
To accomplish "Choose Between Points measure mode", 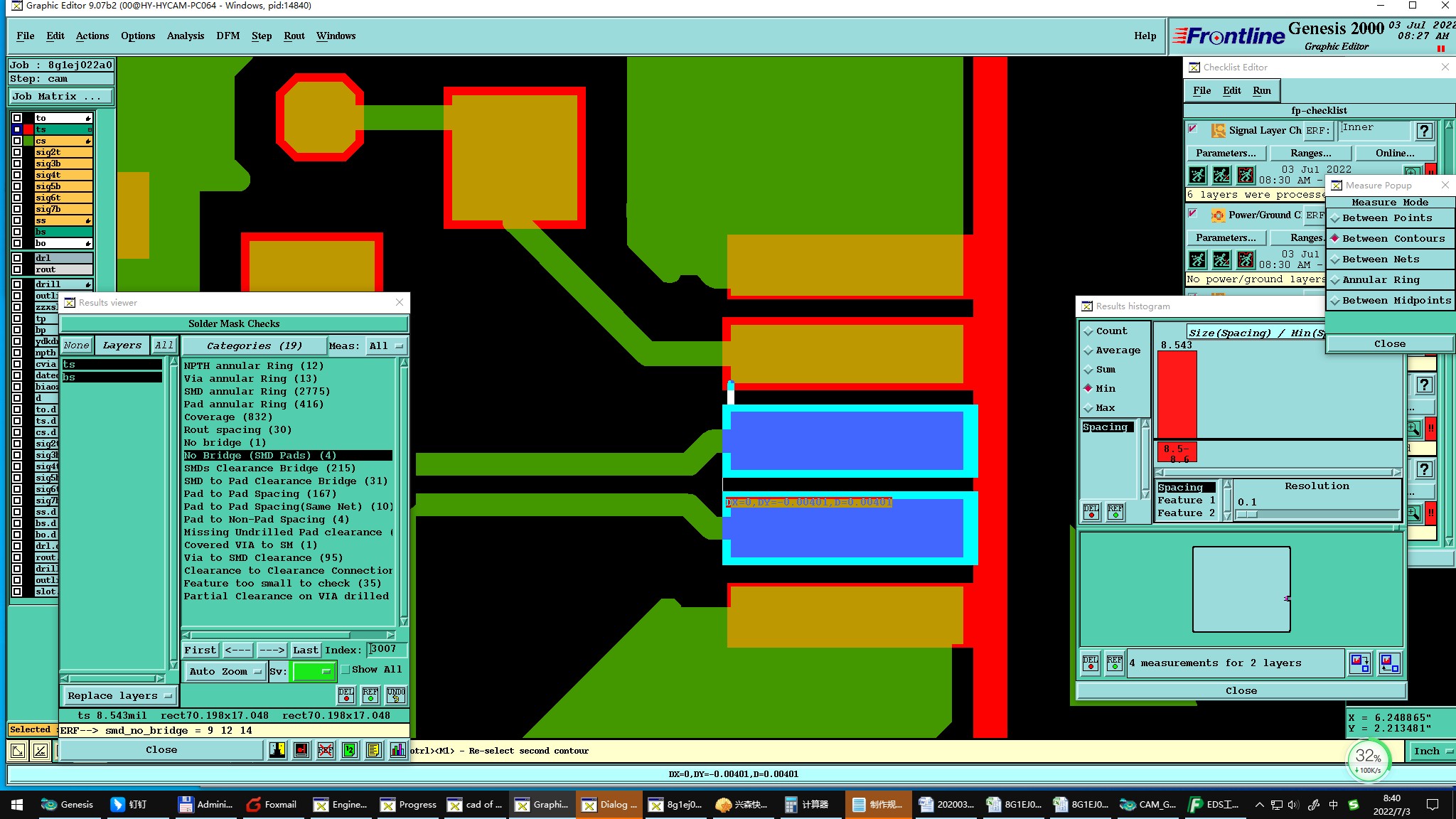I will click(x=1390, y=218).
